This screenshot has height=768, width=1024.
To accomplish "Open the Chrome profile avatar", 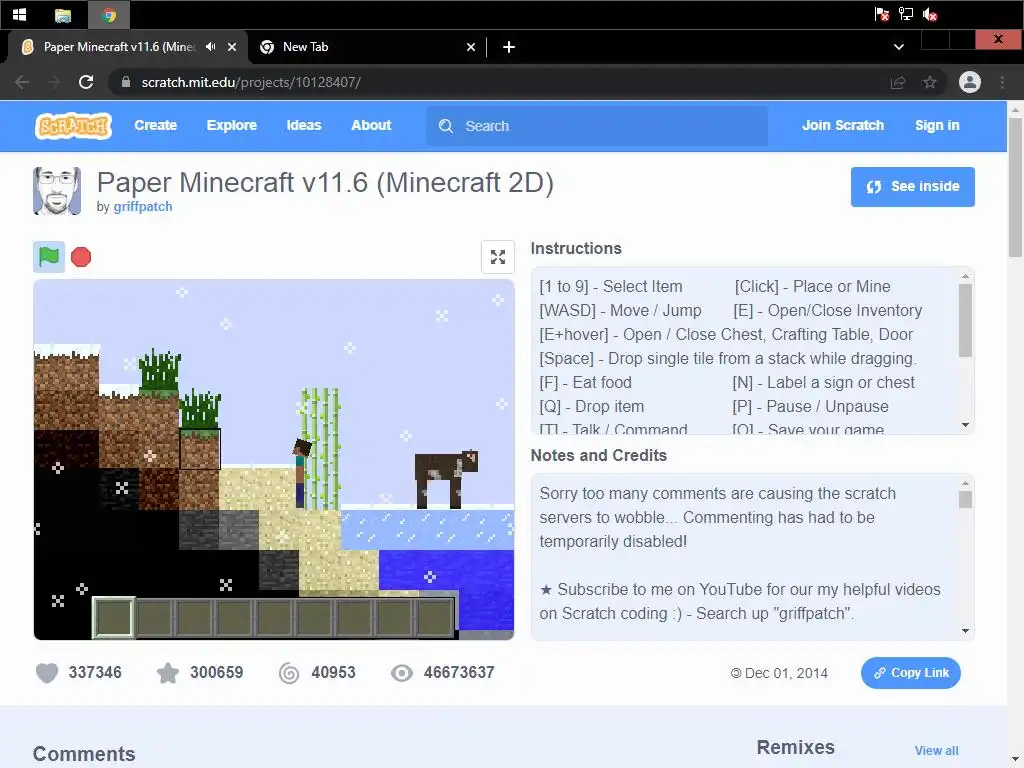I will click(970, 82).
